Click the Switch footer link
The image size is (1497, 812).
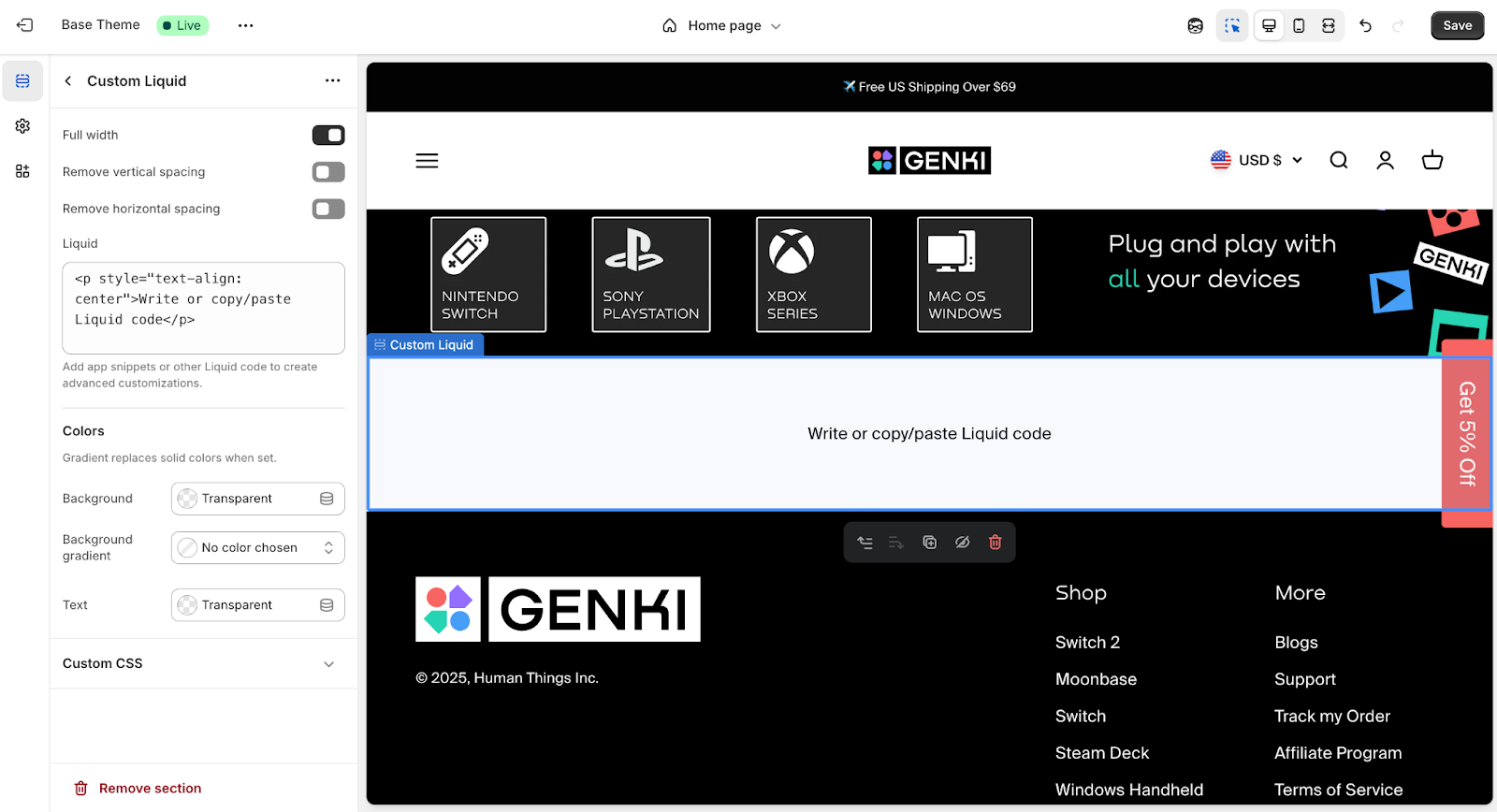[x=1081, y=717]
